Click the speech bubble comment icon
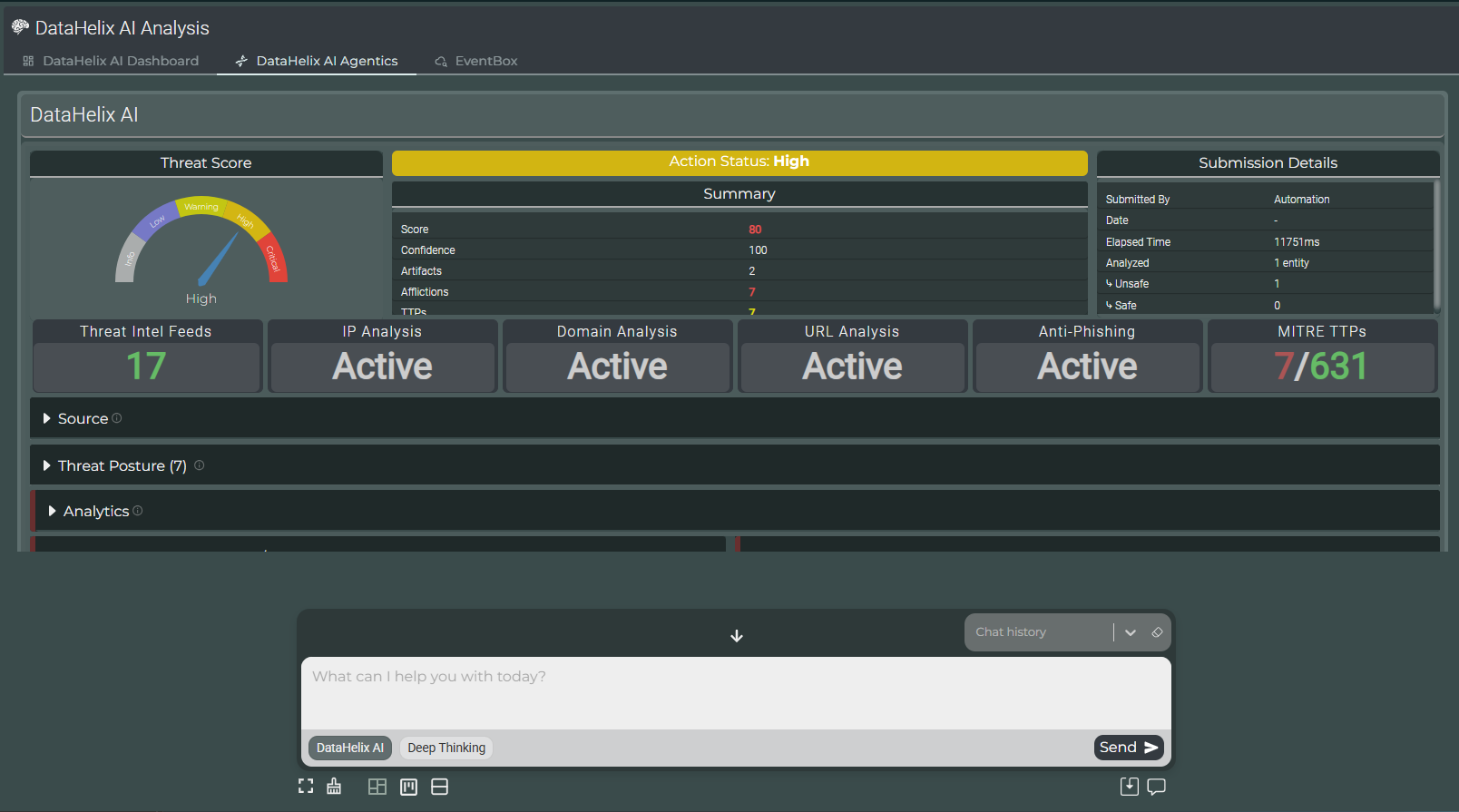Image resolution: width=1459 pixels, height=812 pixels. coord(1156,787)
